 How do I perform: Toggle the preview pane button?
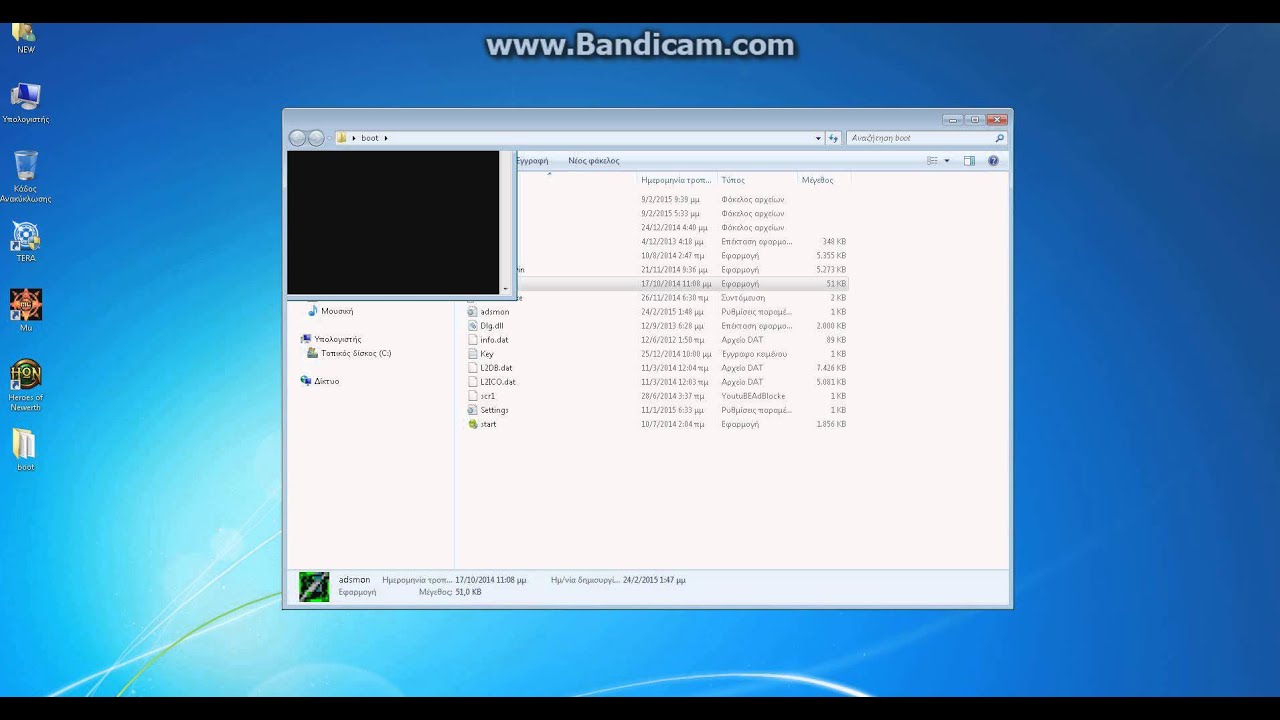pos(969,161)
